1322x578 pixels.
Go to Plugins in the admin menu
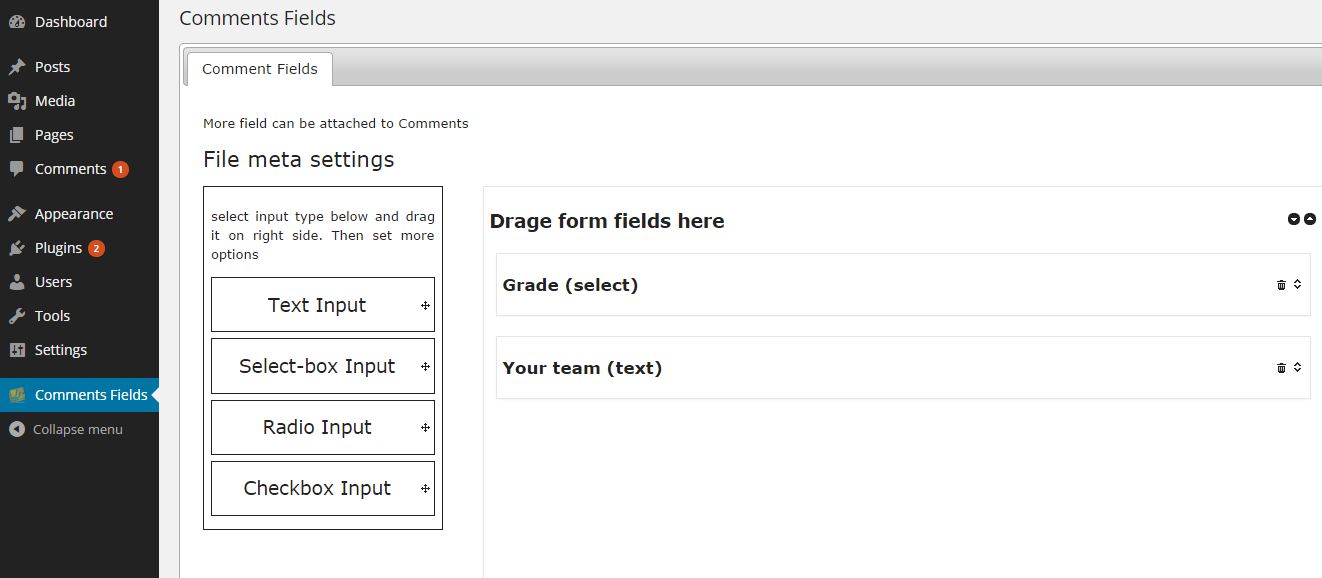click(x=58, y=248)
